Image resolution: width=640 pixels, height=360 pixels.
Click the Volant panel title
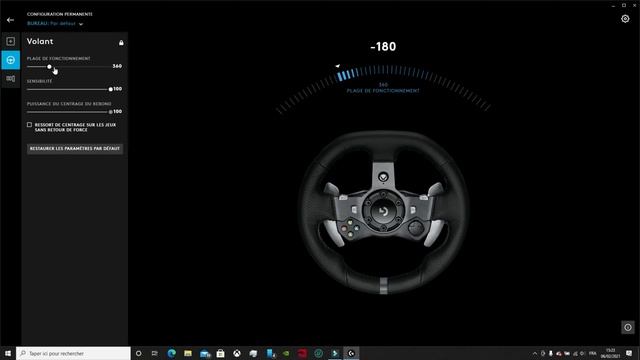(40, 41)
